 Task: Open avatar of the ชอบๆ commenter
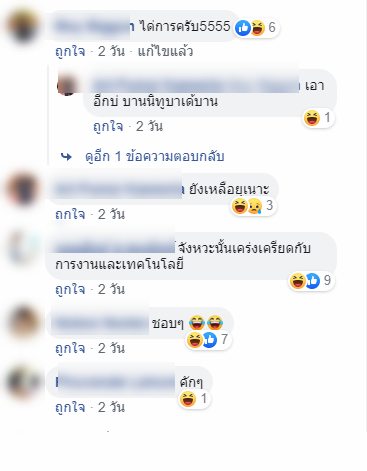pyautogui.click(x=23, y=323)
